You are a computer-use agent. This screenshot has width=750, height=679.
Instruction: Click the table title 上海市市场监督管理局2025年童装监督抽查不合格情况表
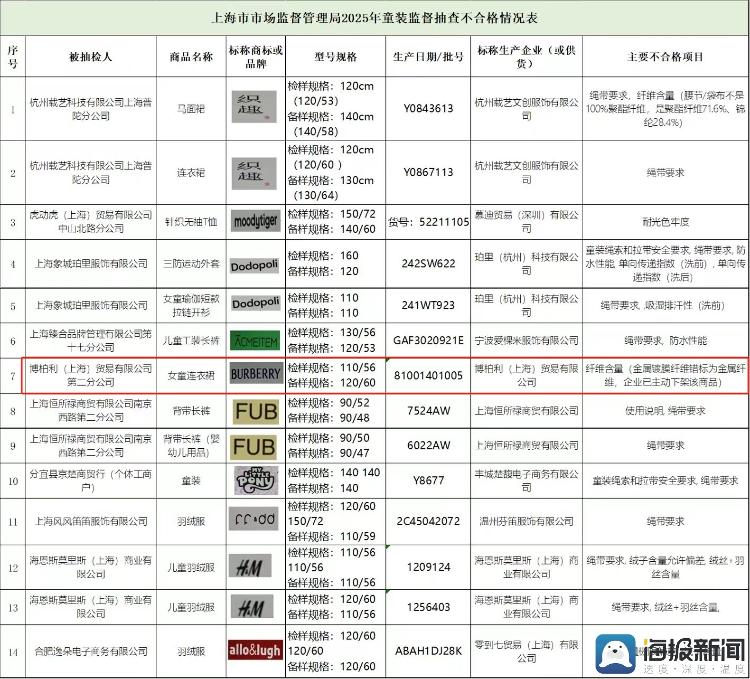(375, 18)
